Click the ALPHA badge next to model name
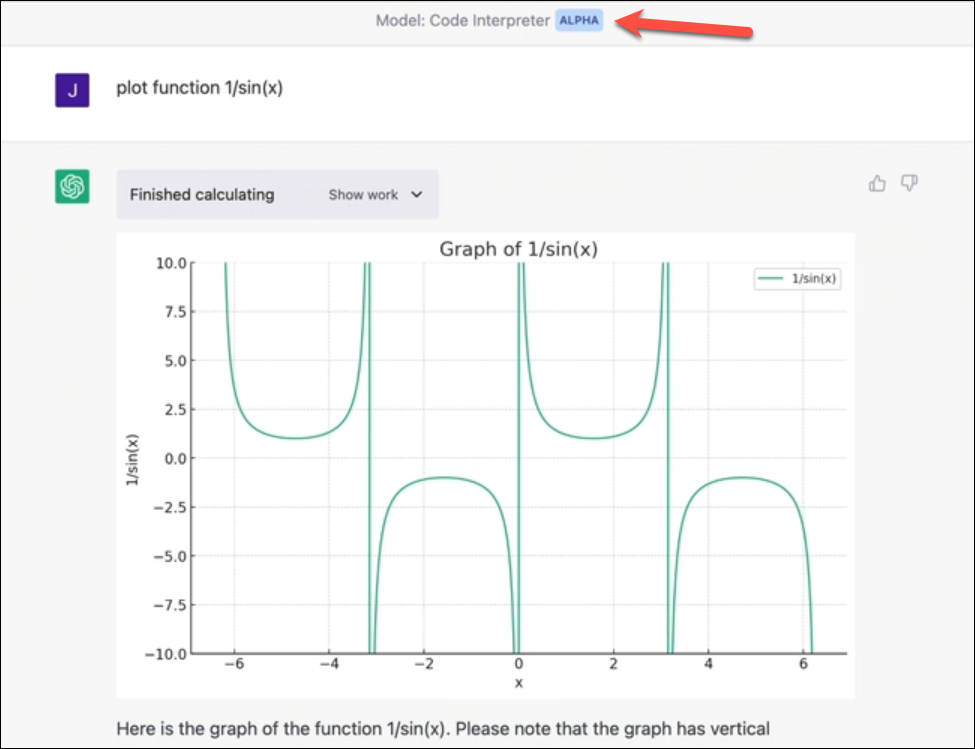This screenshot has height=749, width=975. pyautogui.click(x=579, y=21)
